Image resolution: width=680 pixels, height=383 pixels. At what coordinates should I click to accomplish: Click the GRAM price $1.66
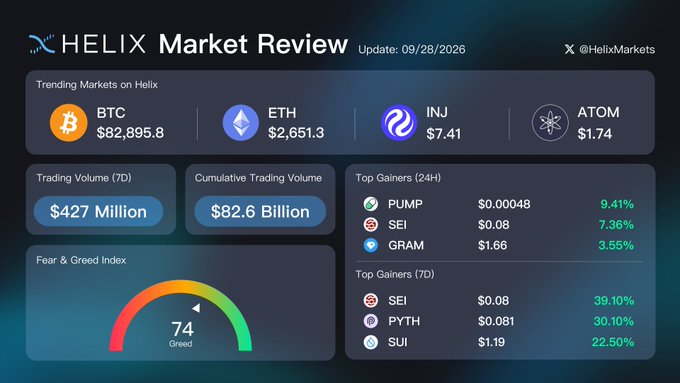click(492, 246)
